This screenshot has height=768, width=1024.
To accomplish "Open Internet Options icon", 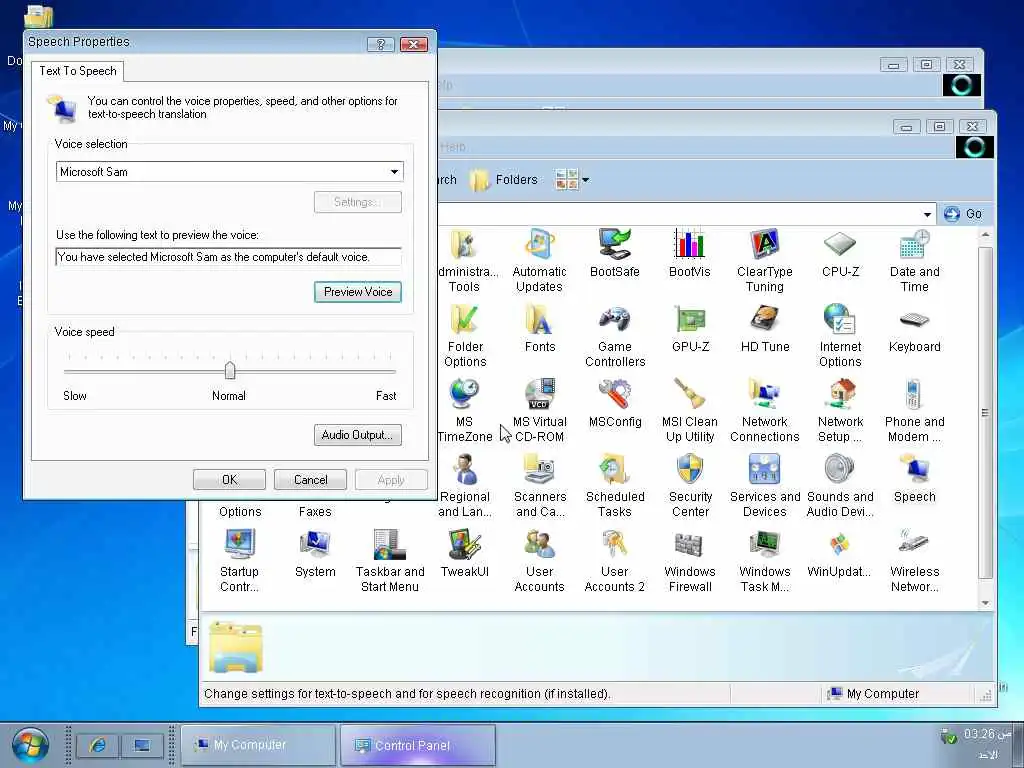I will pos(840,336).
